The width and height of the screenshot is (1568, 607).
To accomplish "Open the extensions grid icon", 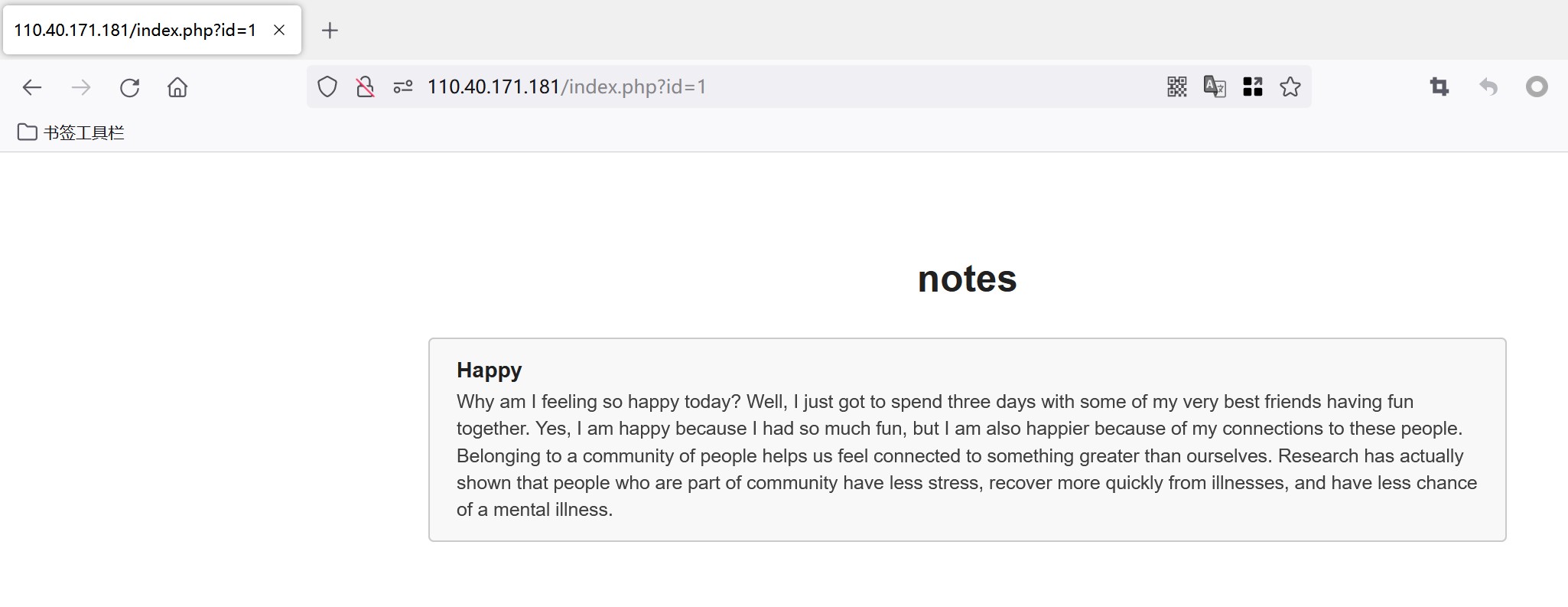I will point(1252,86).
